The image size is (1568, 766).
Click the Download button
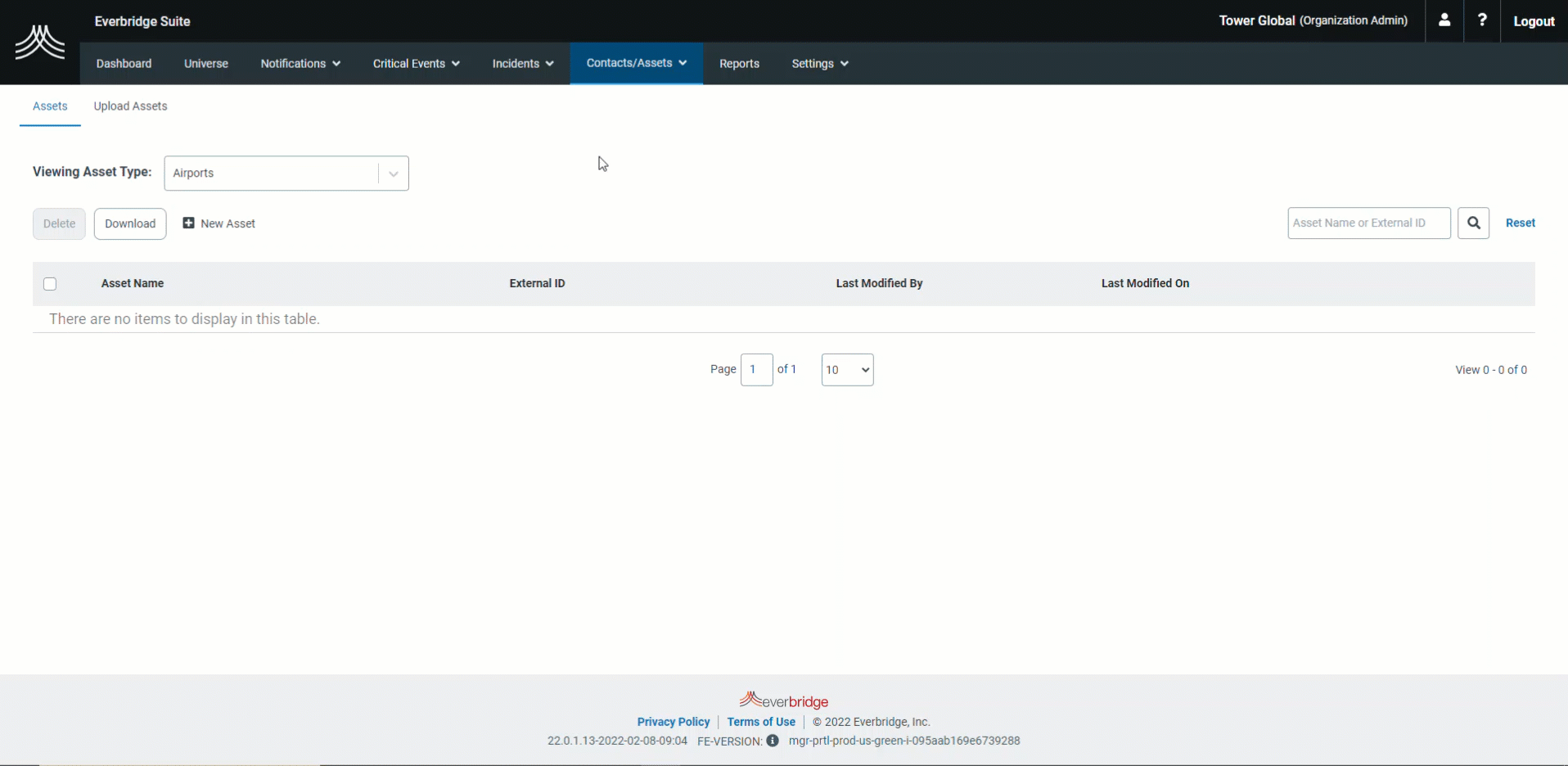130,223
